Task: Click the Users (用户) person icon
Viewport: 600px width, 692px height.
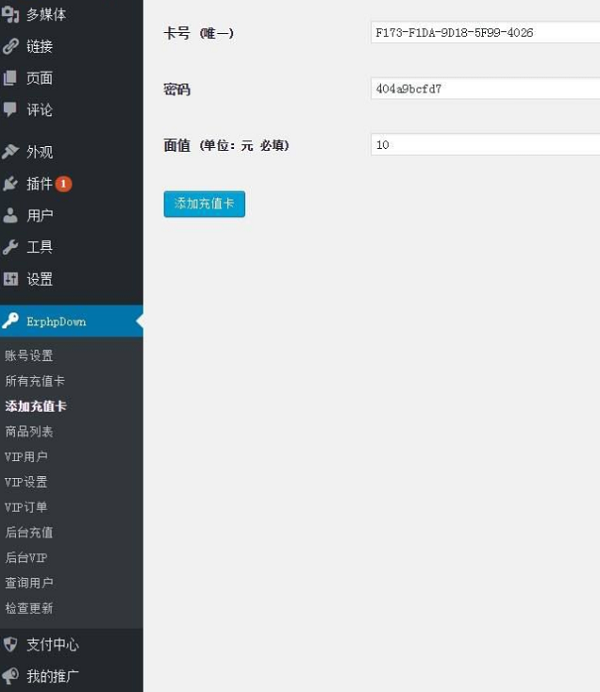Action: click(x=10, y=215)
